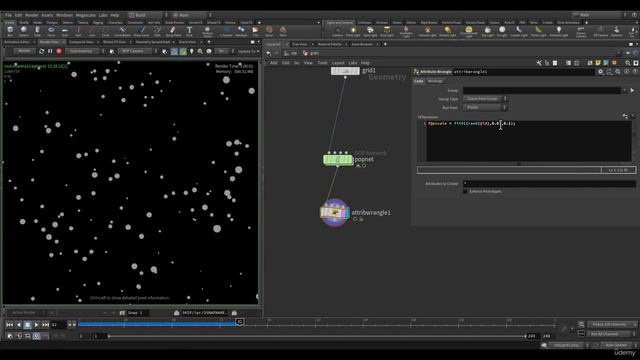Add a Spot Light from the shelf
Image resolution: width=640 pixels, height=360 pixels.
pos(370,31)
